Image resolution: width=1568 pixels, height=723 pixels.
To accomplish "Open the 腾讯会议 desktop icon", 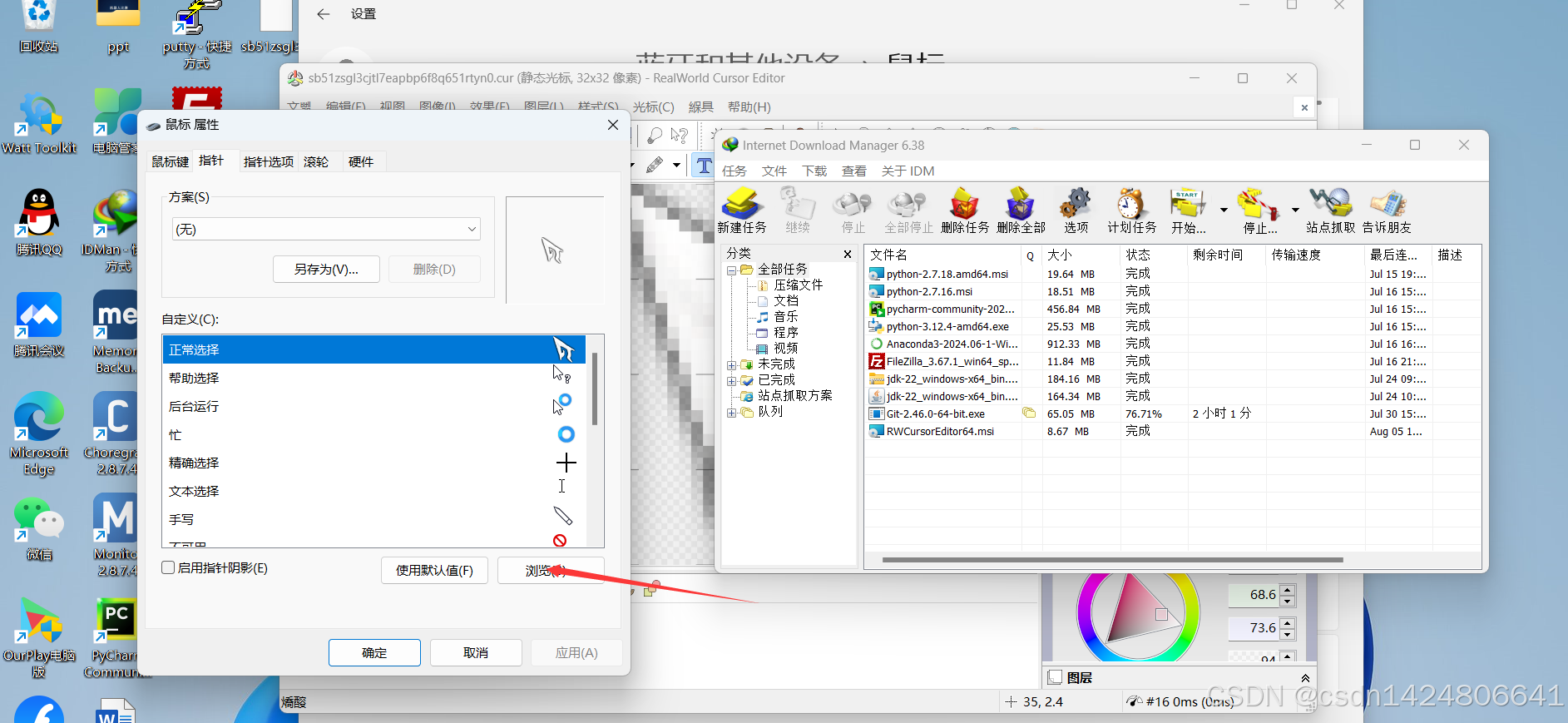I will pos(38,324).
